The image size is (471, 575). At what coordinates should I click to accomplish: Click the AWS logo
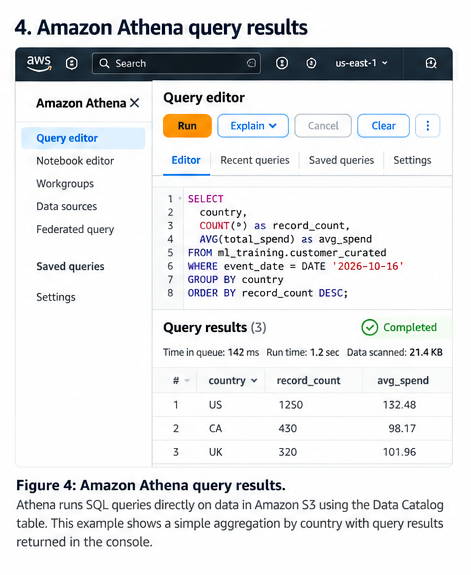39,63
